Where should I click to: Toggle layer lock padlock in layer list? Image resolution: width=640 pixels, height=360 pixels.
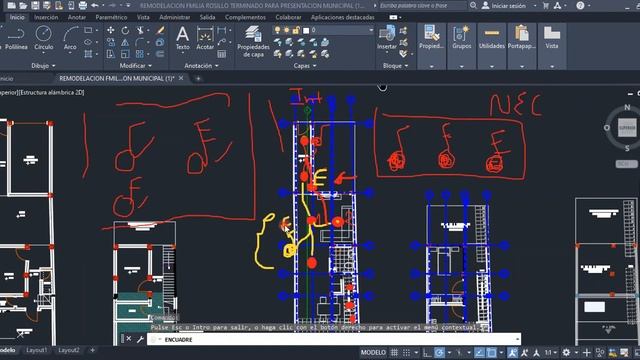pos(296,30)
